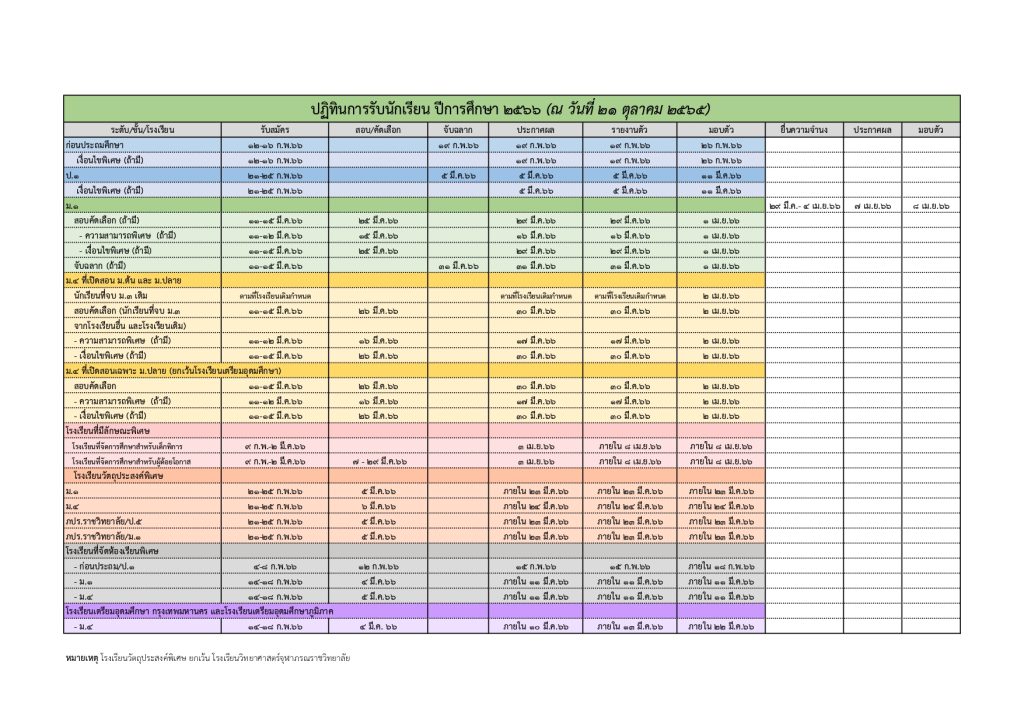Select the orange โรงเรียนวัตถุประสงค์พิเศษ section header row
The width and height of the screenshot is (1024, 724).
(x=414, y=476)
